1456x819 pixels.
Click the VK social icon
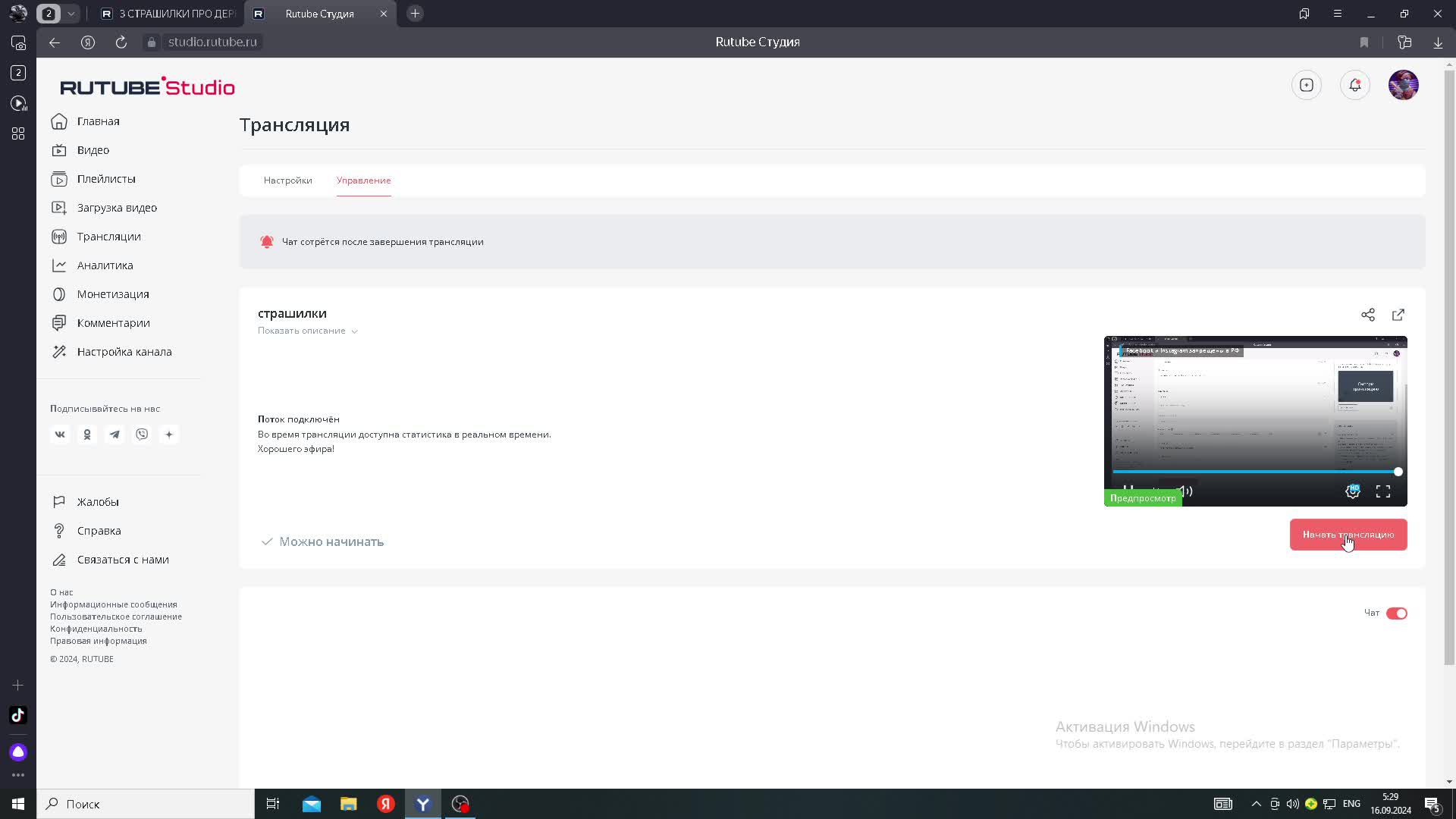point(60,435)
